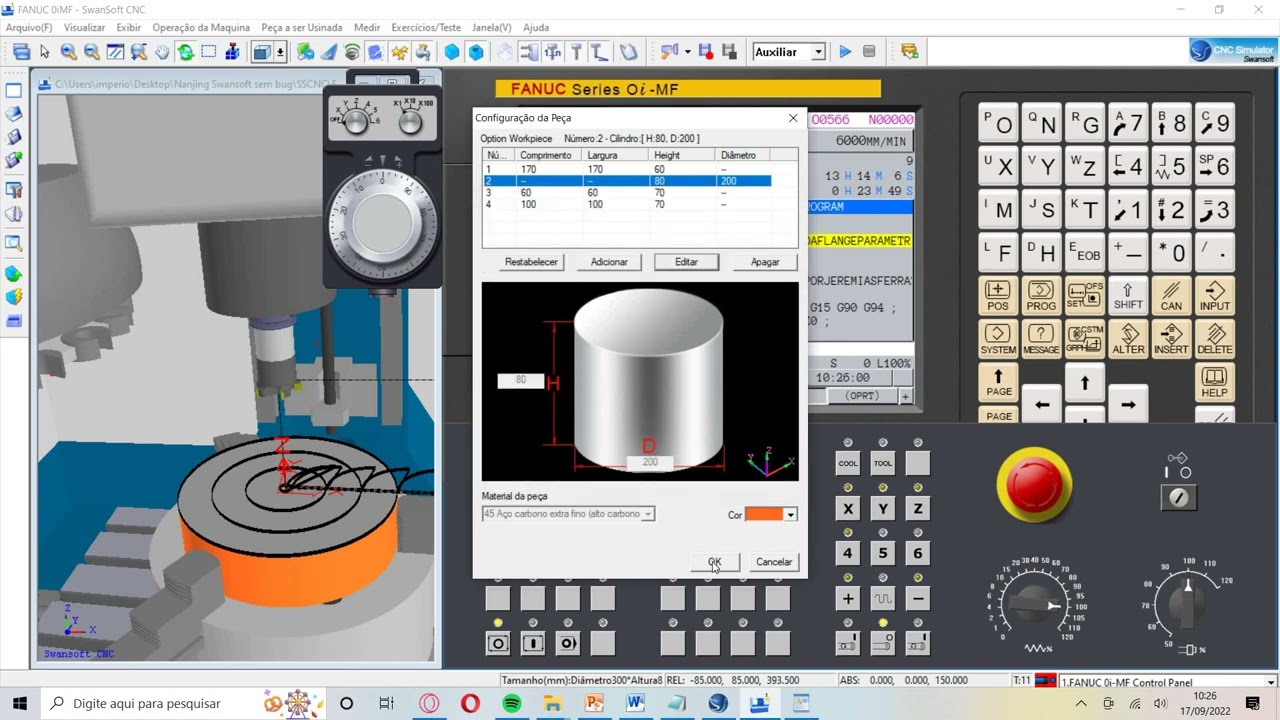Select the Z axis button
This screenshot has width=1280, height=720.
(x=918, y=509)
